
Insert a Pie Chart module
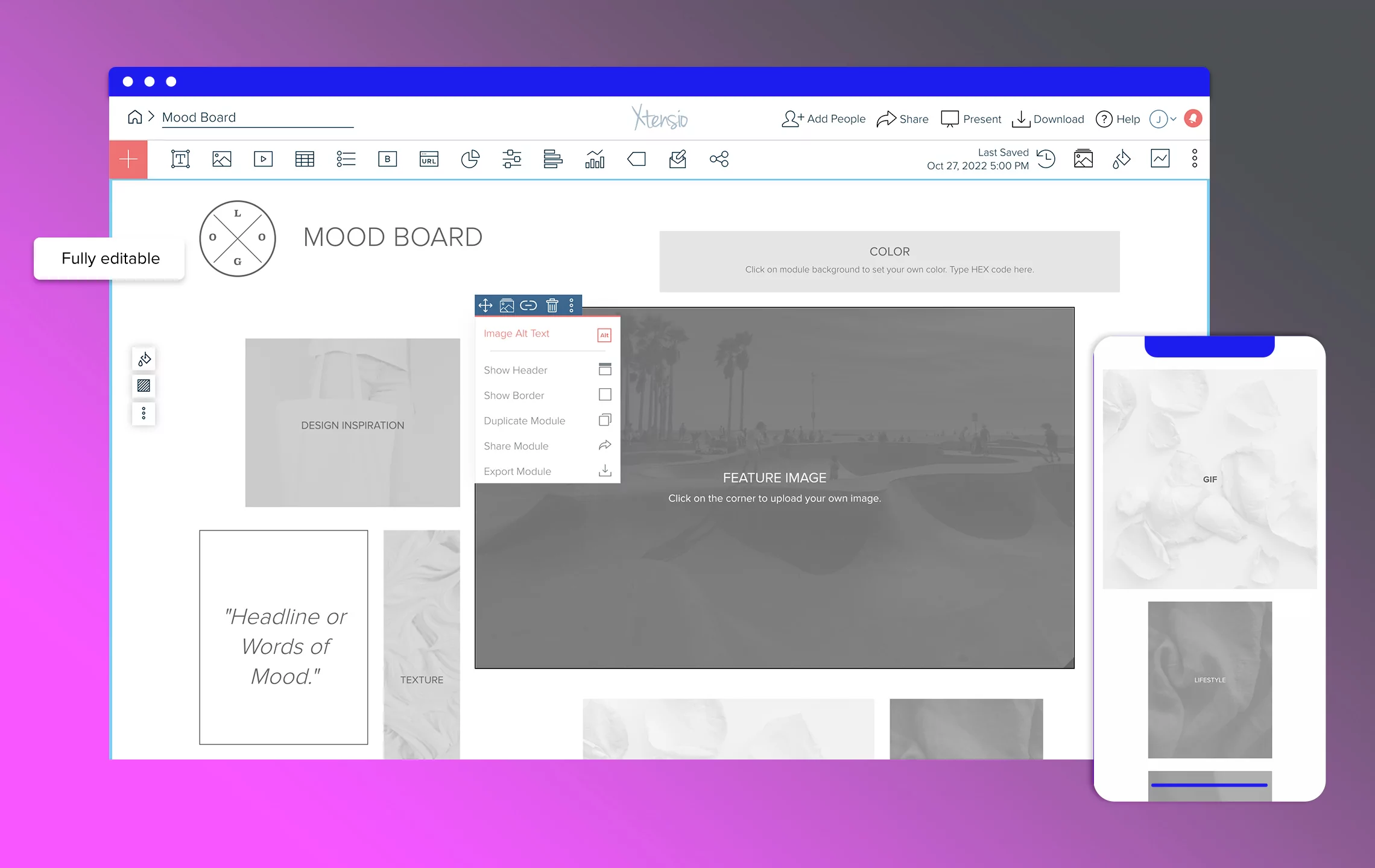[x=470, y=159]
